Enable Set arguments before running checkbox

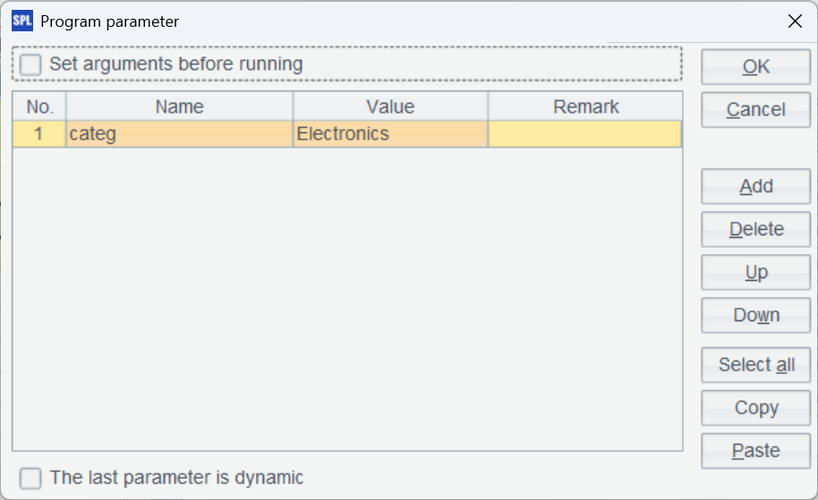tap(32, 65)
